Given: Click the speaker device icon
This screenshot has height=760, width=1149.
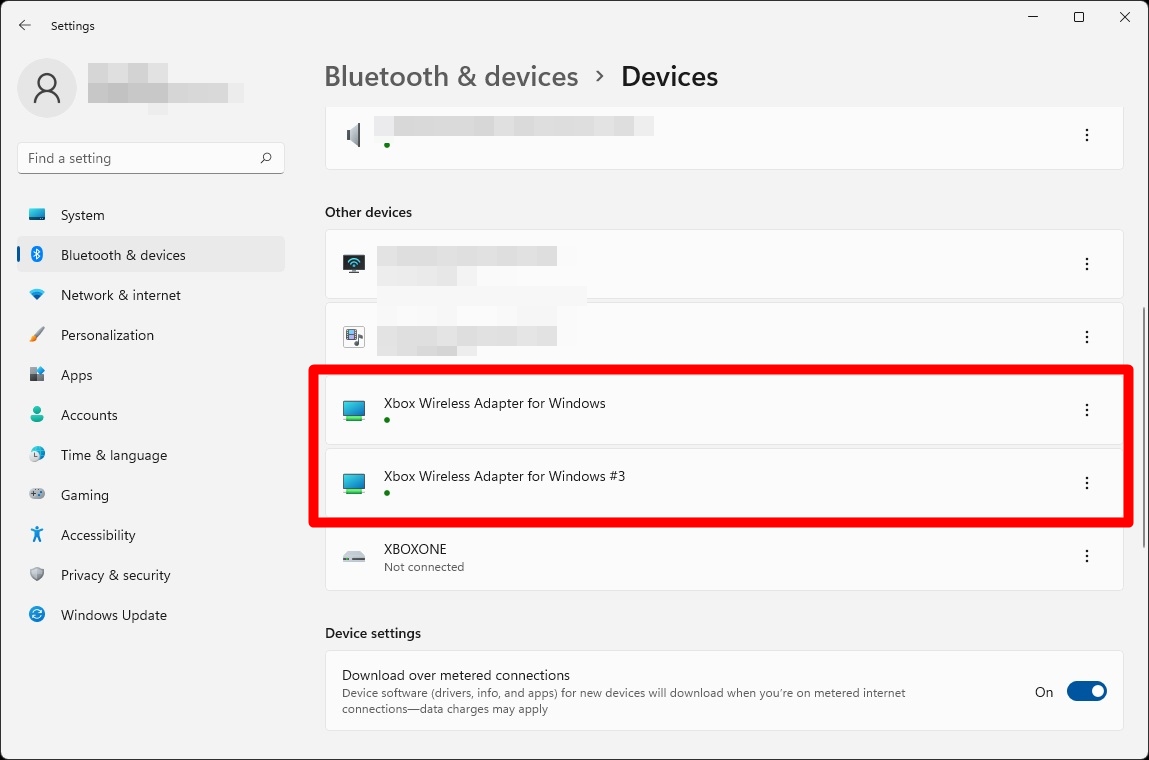Looking at the screenshot, I should point(354,135).
